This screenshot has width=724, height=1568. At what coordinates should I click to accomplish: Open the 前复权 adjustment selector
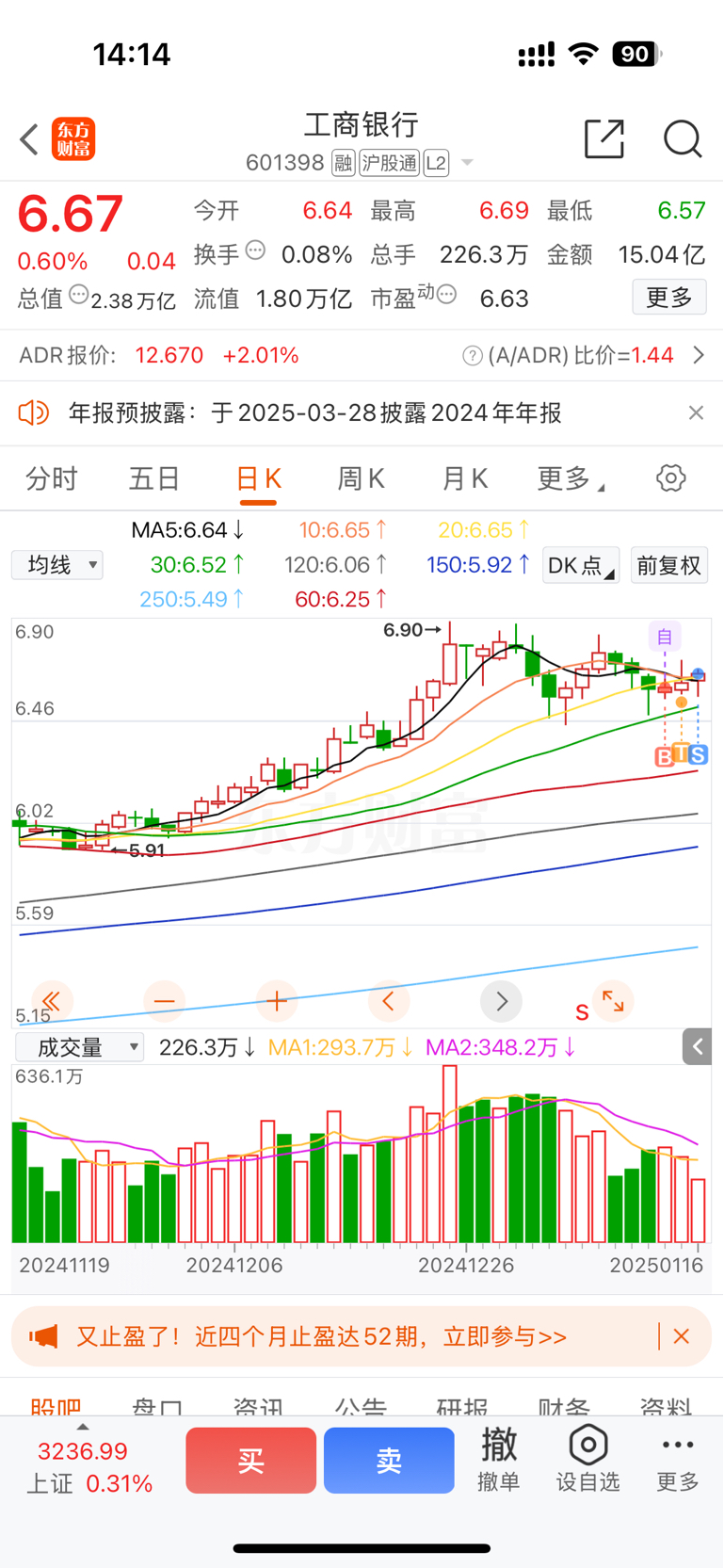[x=668, y=565]
